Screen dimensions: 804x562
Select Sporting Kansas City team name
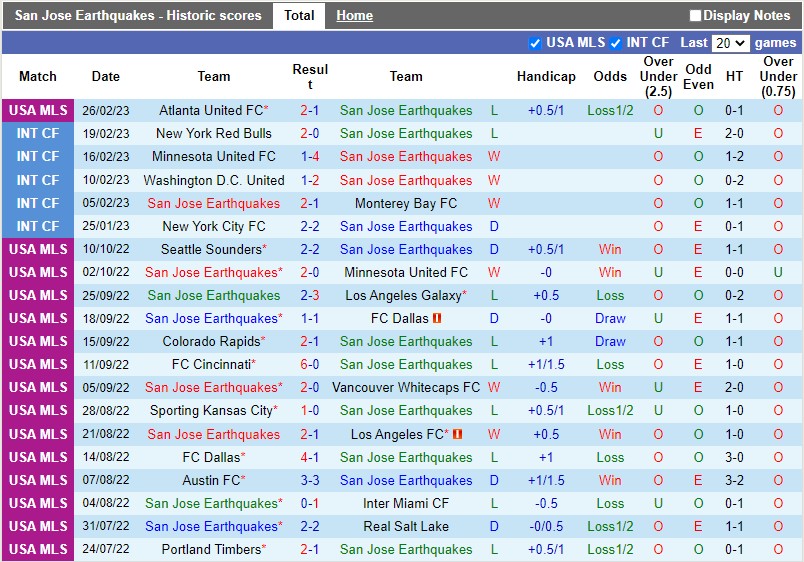(x=211, y=411)
